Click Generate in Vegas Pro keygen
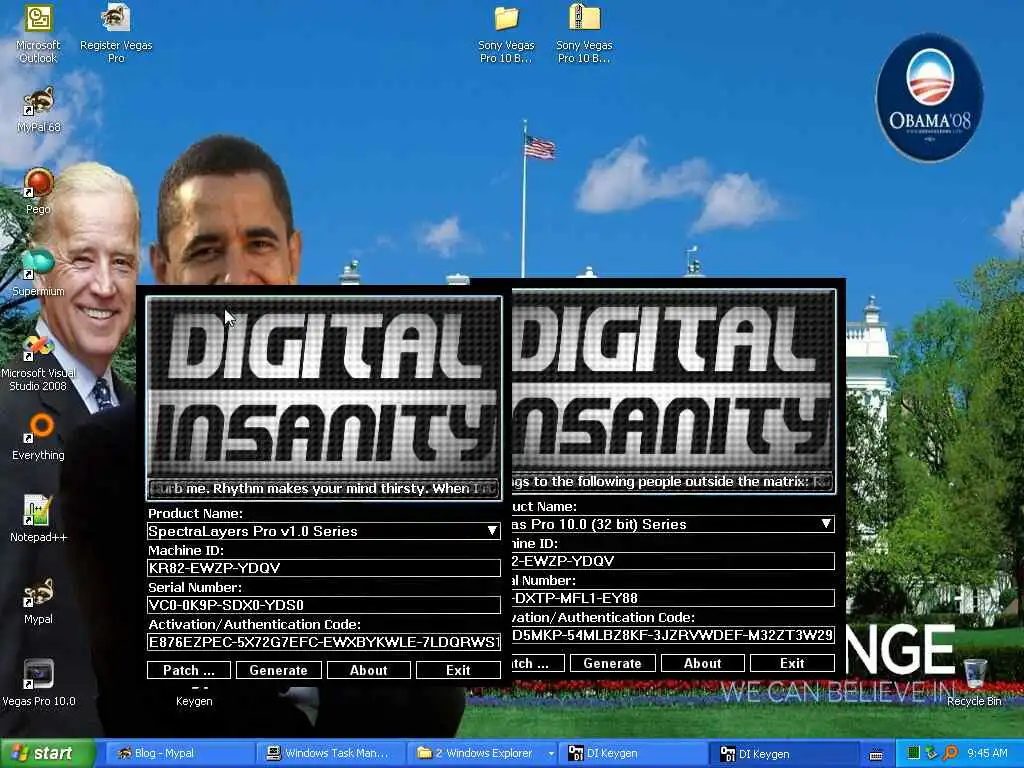Screen dimensions: 1024x768 [613, 663]
